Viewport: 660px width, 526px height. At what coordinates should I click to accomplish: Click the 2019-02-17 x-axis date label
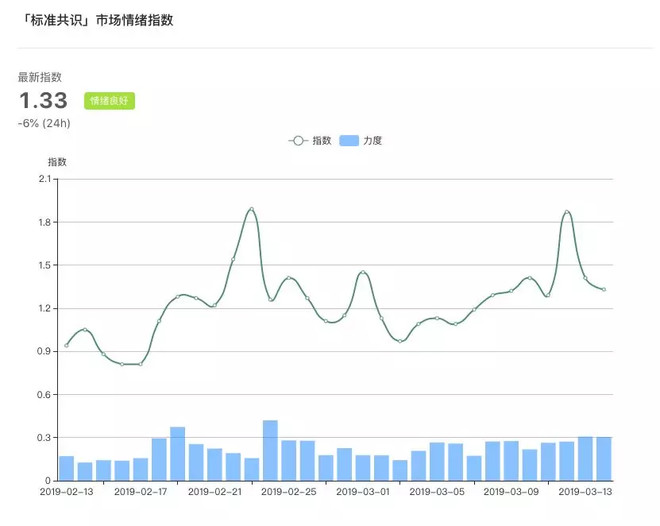click(x=141, y=491)
